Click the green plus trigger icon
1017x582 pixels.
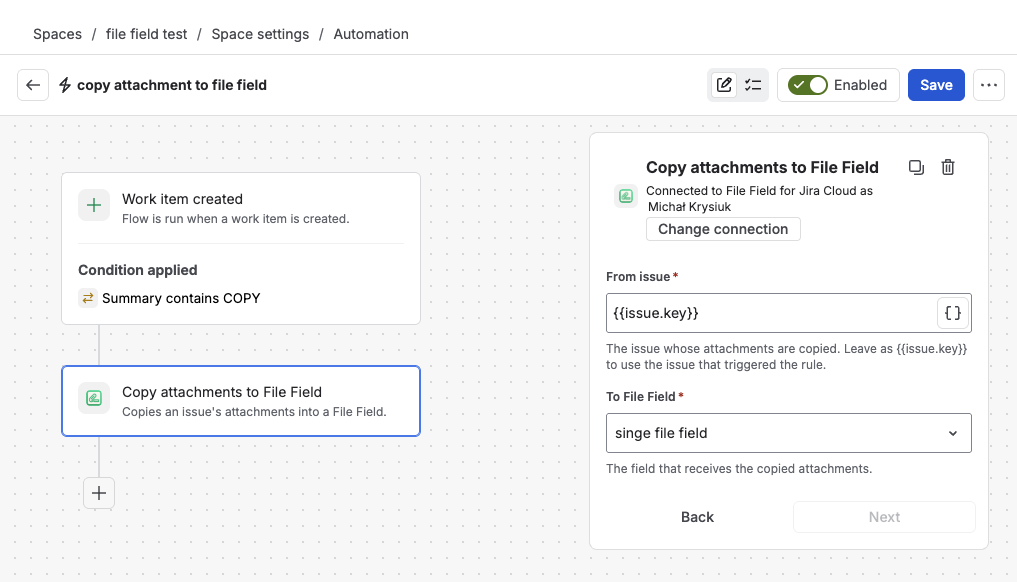pos(94,206)
